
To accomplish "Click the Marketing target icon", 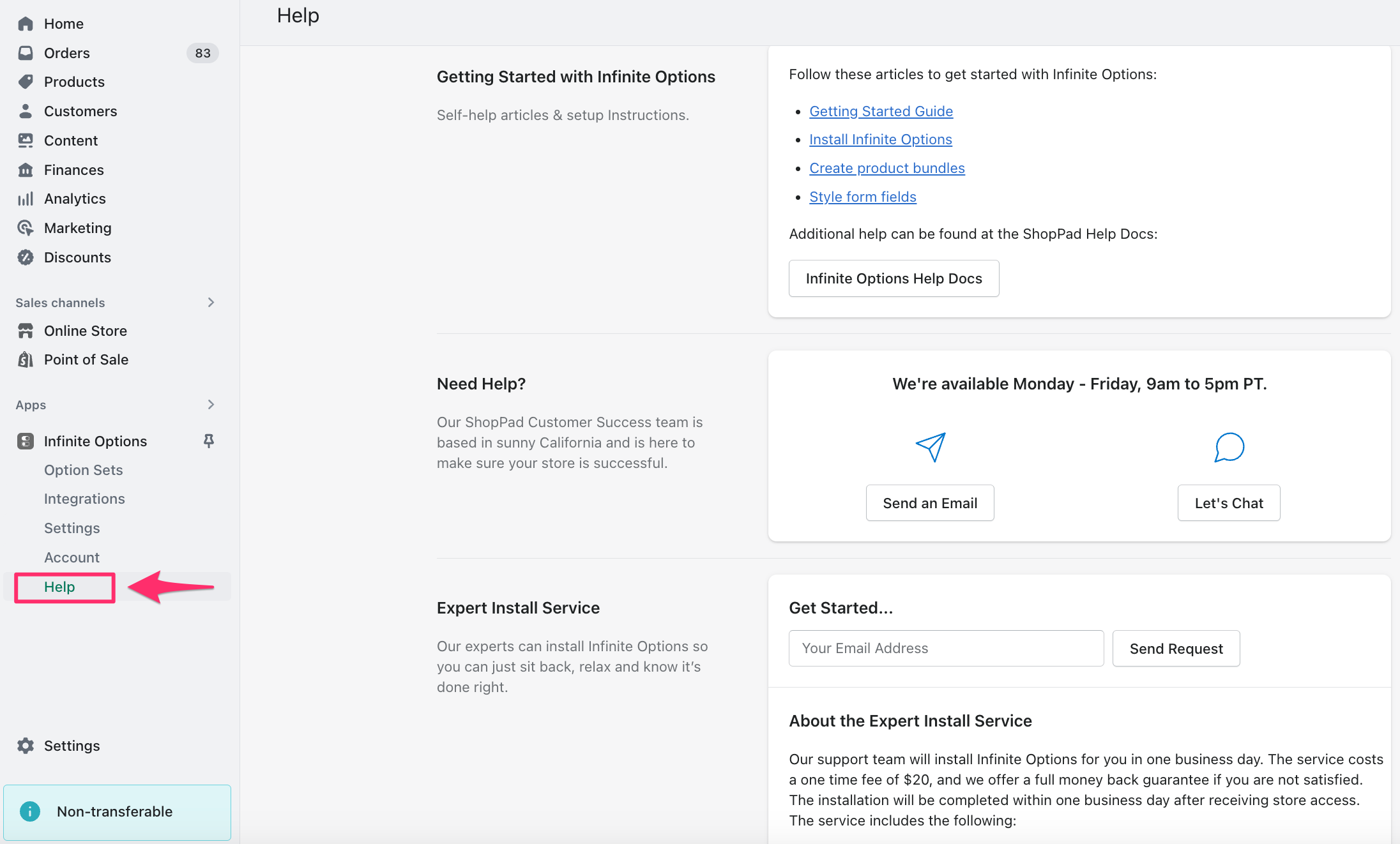I will [26, 228].
